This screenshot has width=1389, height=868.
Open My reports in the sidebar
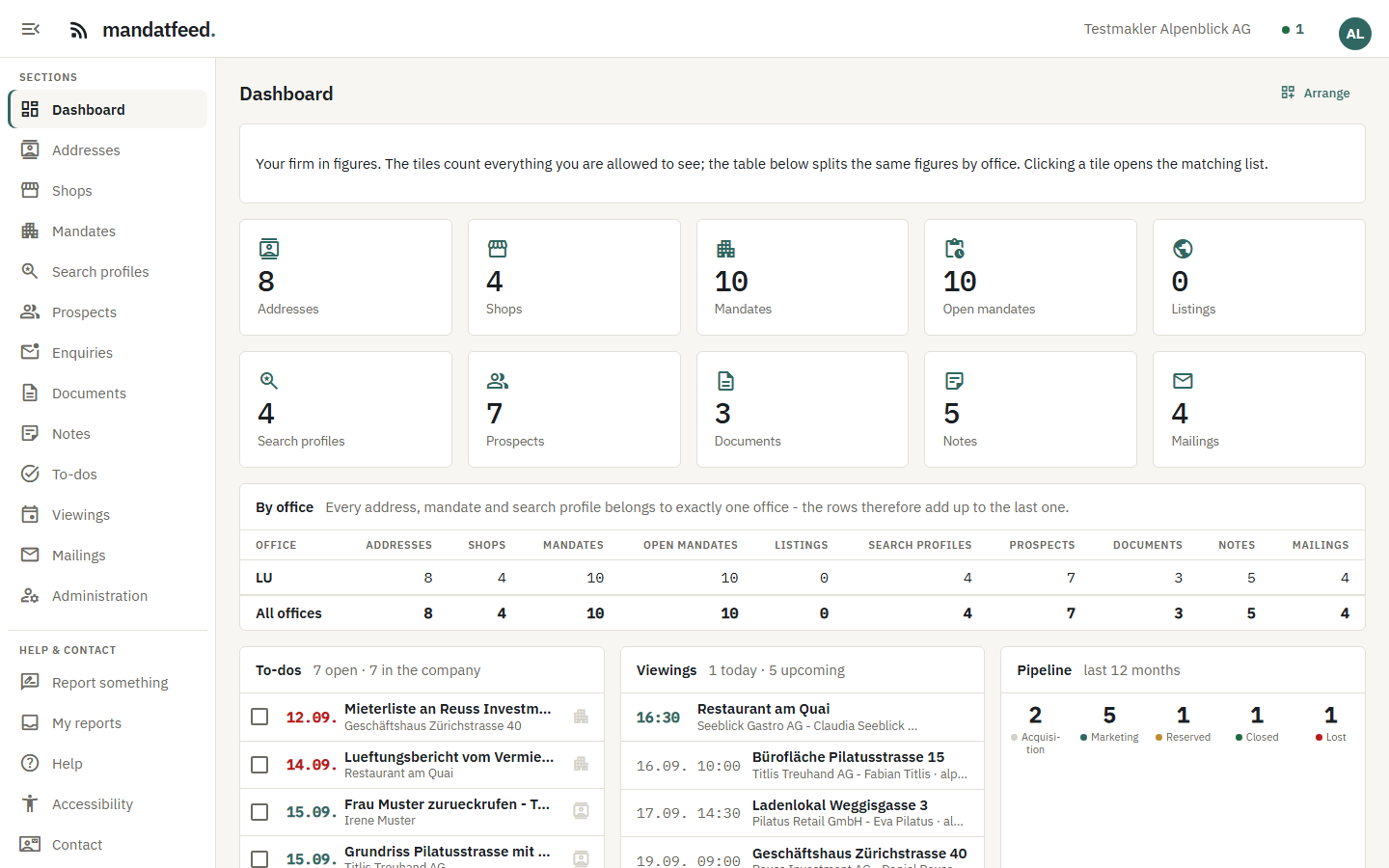(x=107, y=722)
